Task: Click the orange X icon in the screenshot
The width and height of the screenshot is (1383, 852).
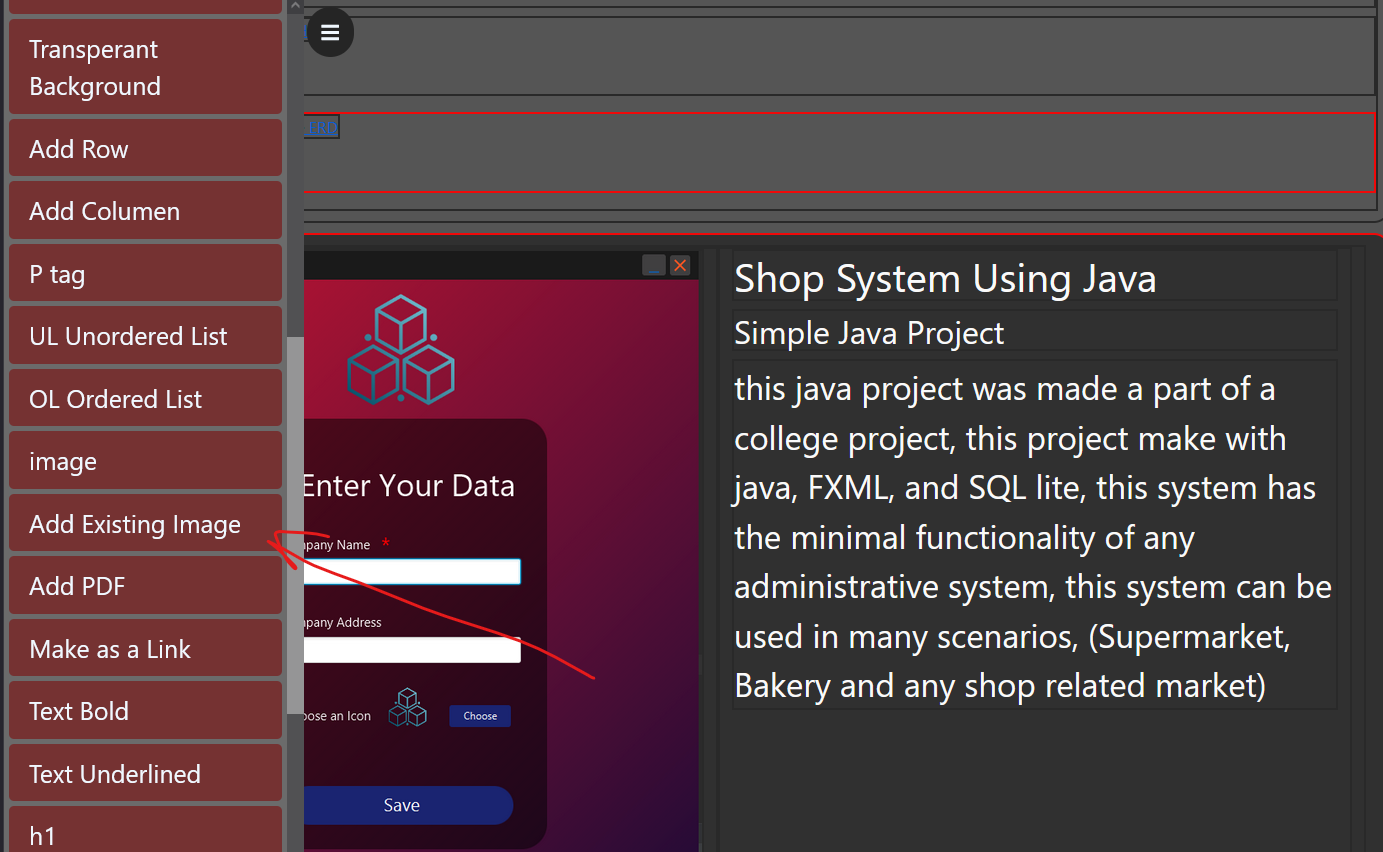Action: tap(680, 265)
